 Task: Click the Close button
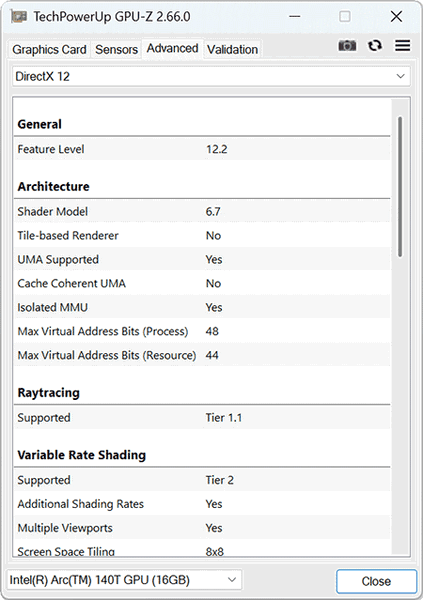[376, 581]
